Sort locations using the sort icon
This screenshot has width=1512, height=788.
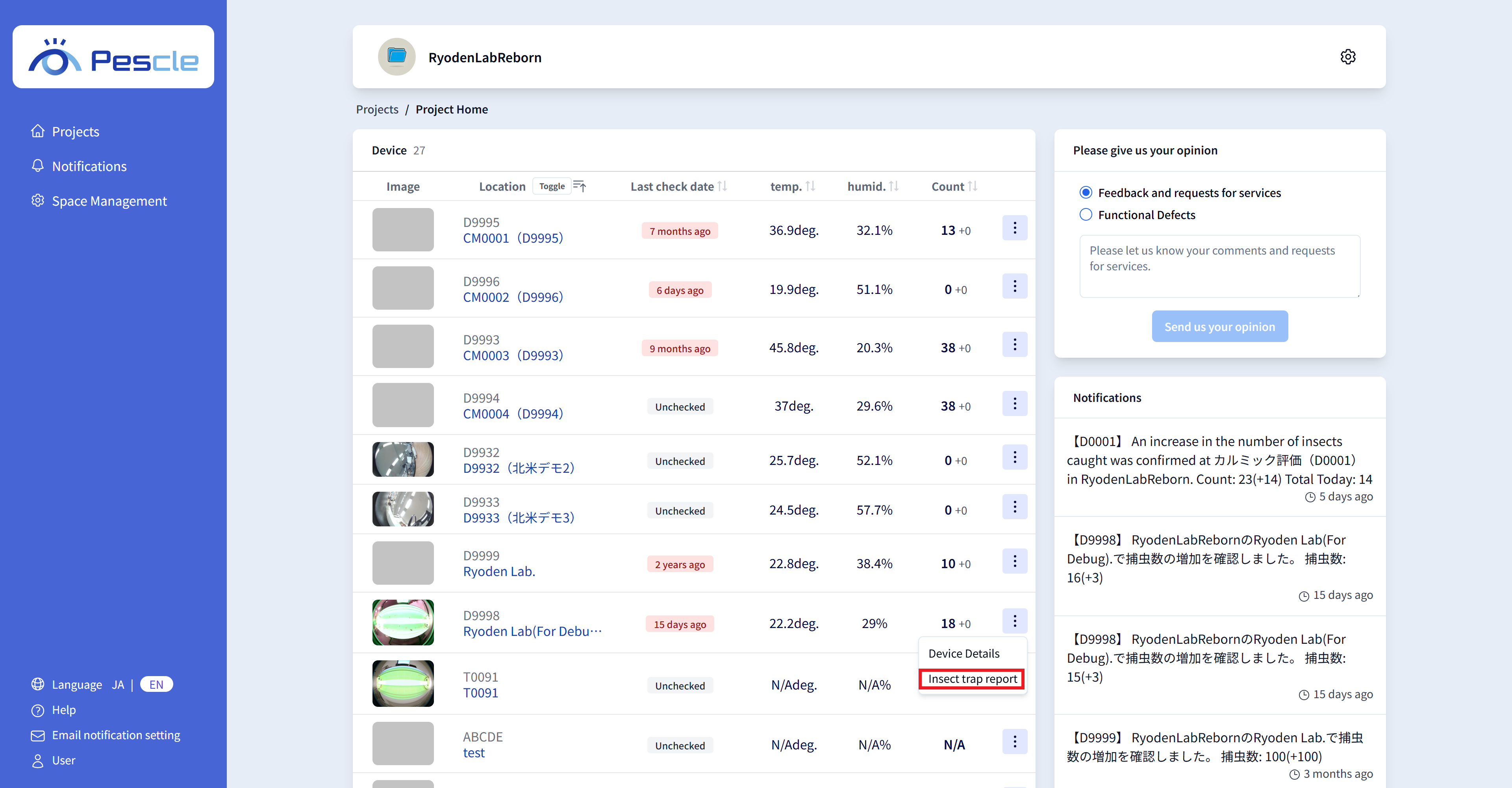[x=579, y=186]
